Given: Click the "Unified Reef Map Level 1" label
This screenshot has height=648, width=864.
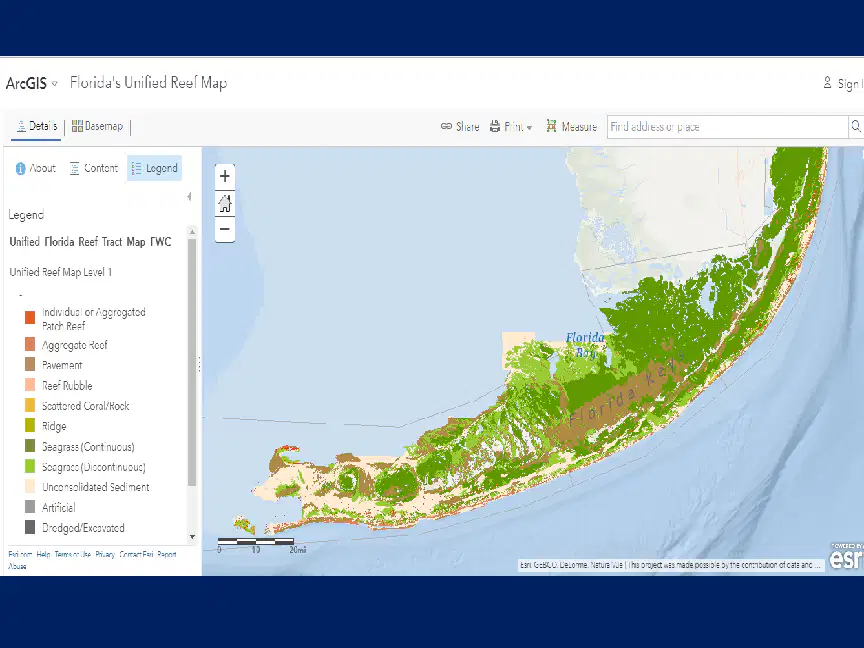Looking at the screenshot, I should [61, 272].
